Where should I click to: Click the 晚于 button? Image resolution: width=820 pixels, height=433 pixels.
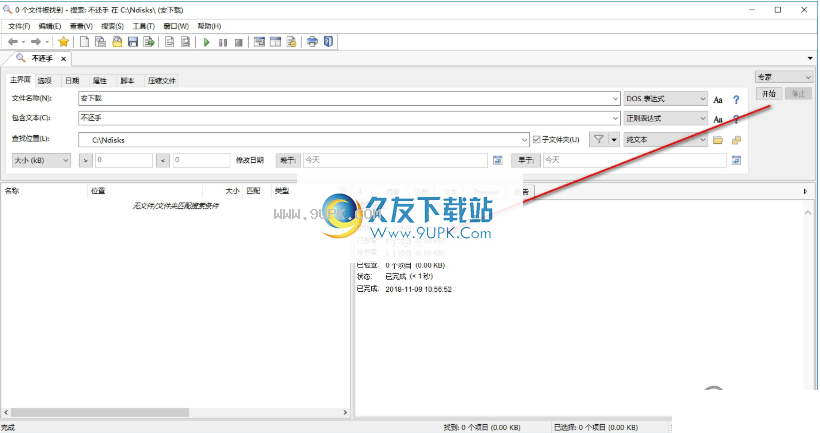coord(288,160)
